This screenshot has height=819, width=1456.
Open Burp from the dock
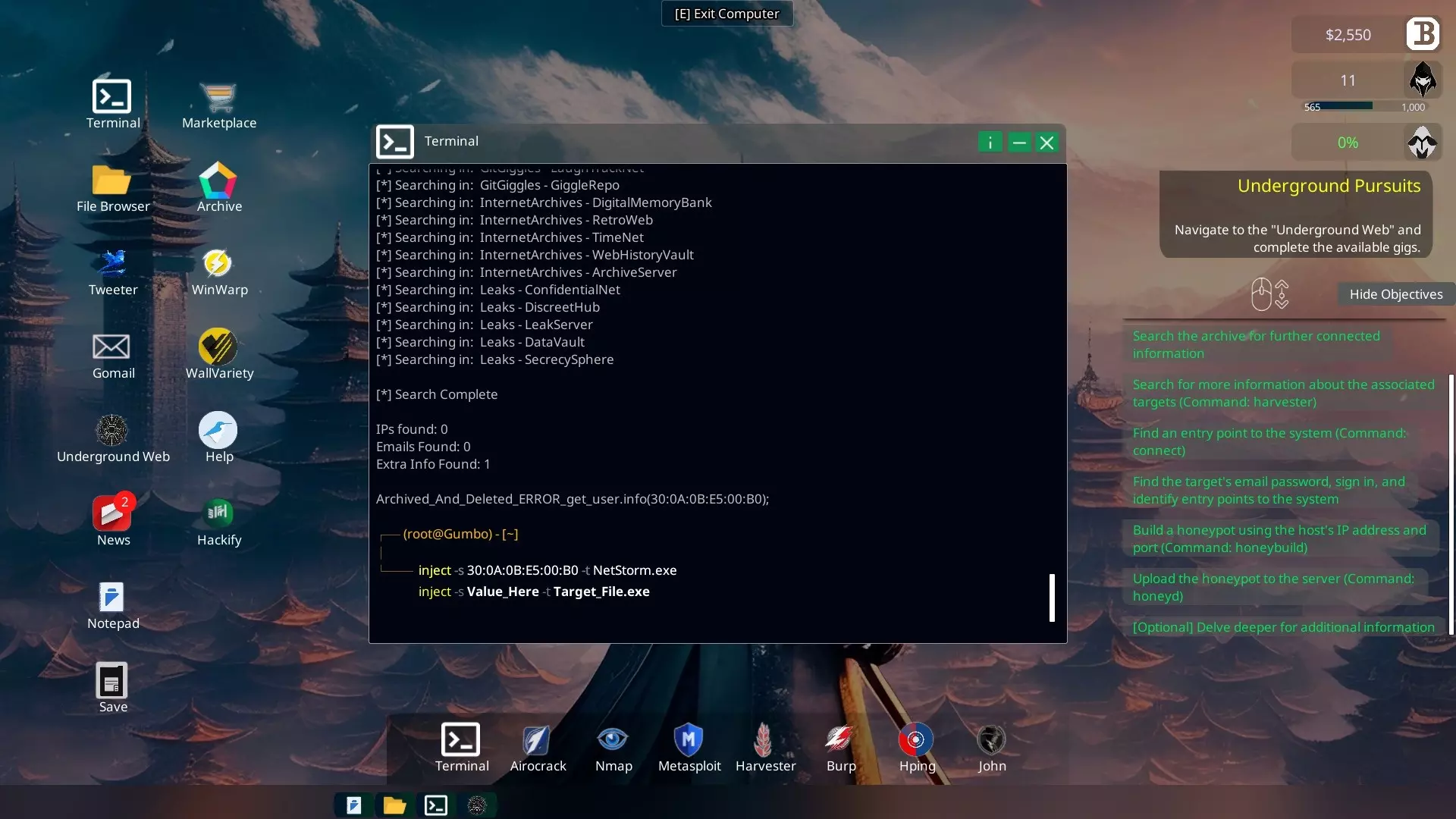pos(840,741)
